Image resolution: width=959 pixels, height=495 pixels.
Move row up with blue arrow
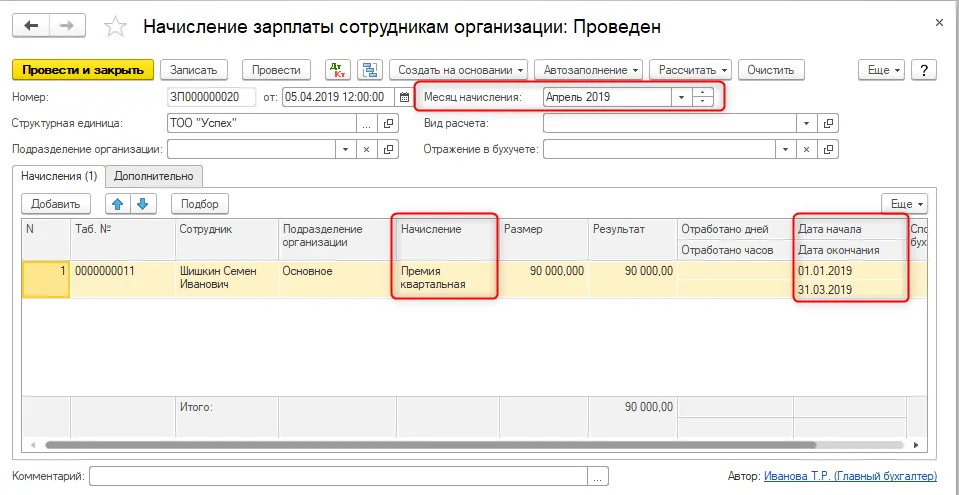[118, 204]
